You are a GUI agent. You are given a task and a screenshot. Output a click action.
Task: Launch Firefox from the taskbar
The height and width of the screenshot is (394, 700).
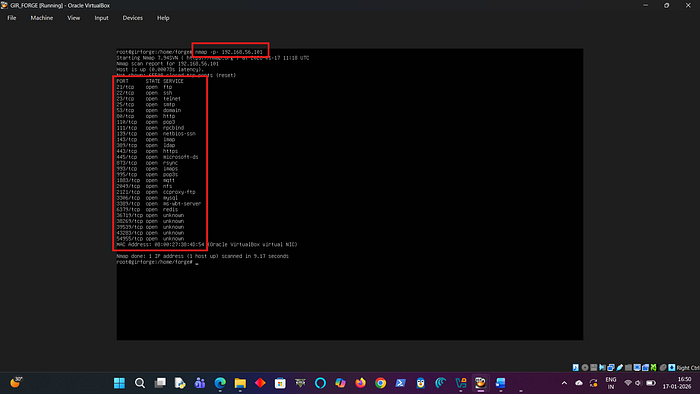coord(360,383)
